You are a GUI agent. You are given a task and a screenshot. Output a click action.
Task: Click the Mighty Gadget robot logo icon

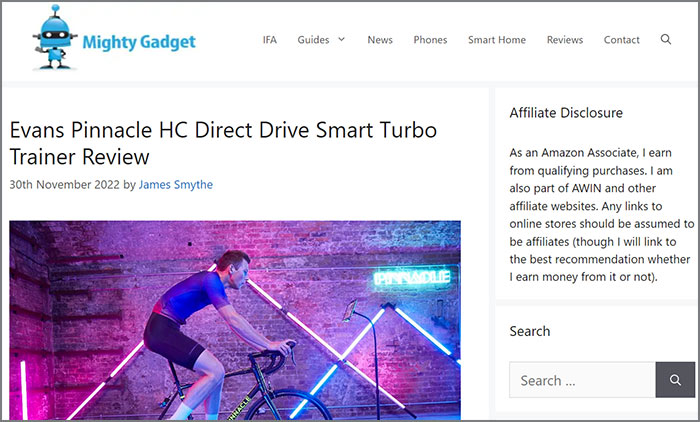[x=54, y=38]
